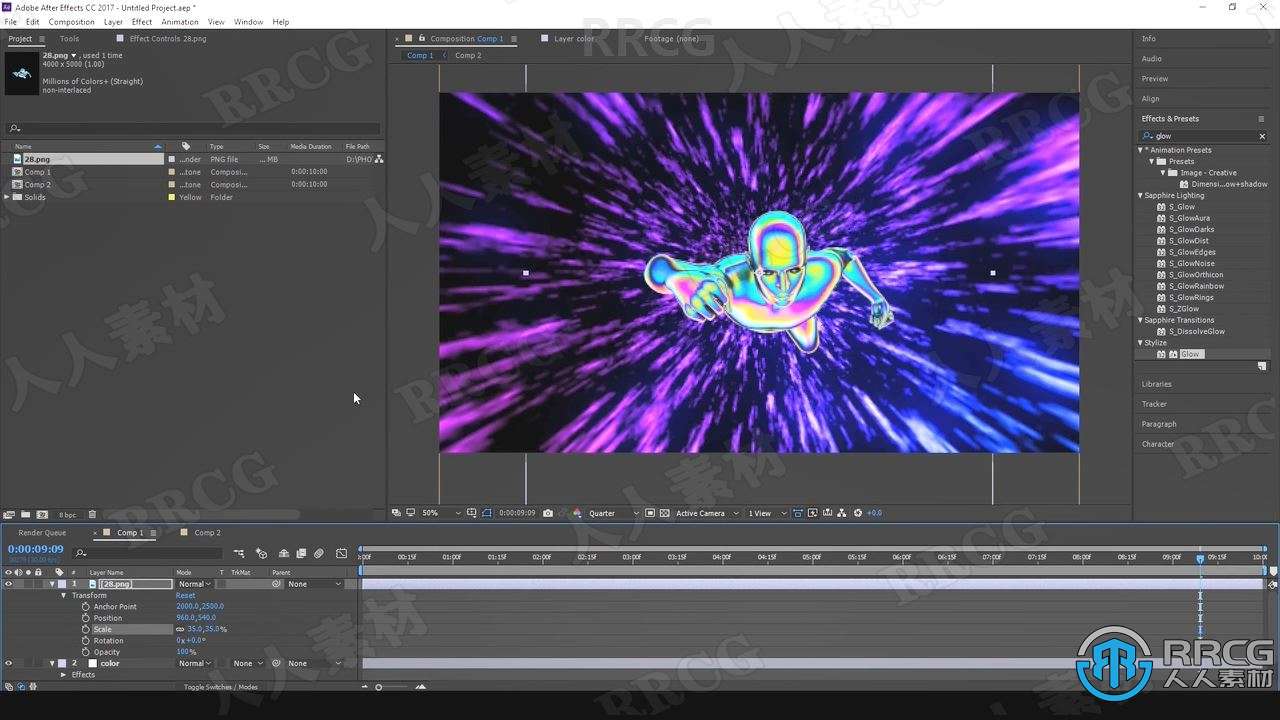1280x720 pixels.
Task: Hide the 28.png layer with eye toggle
Action: point(9,584)
